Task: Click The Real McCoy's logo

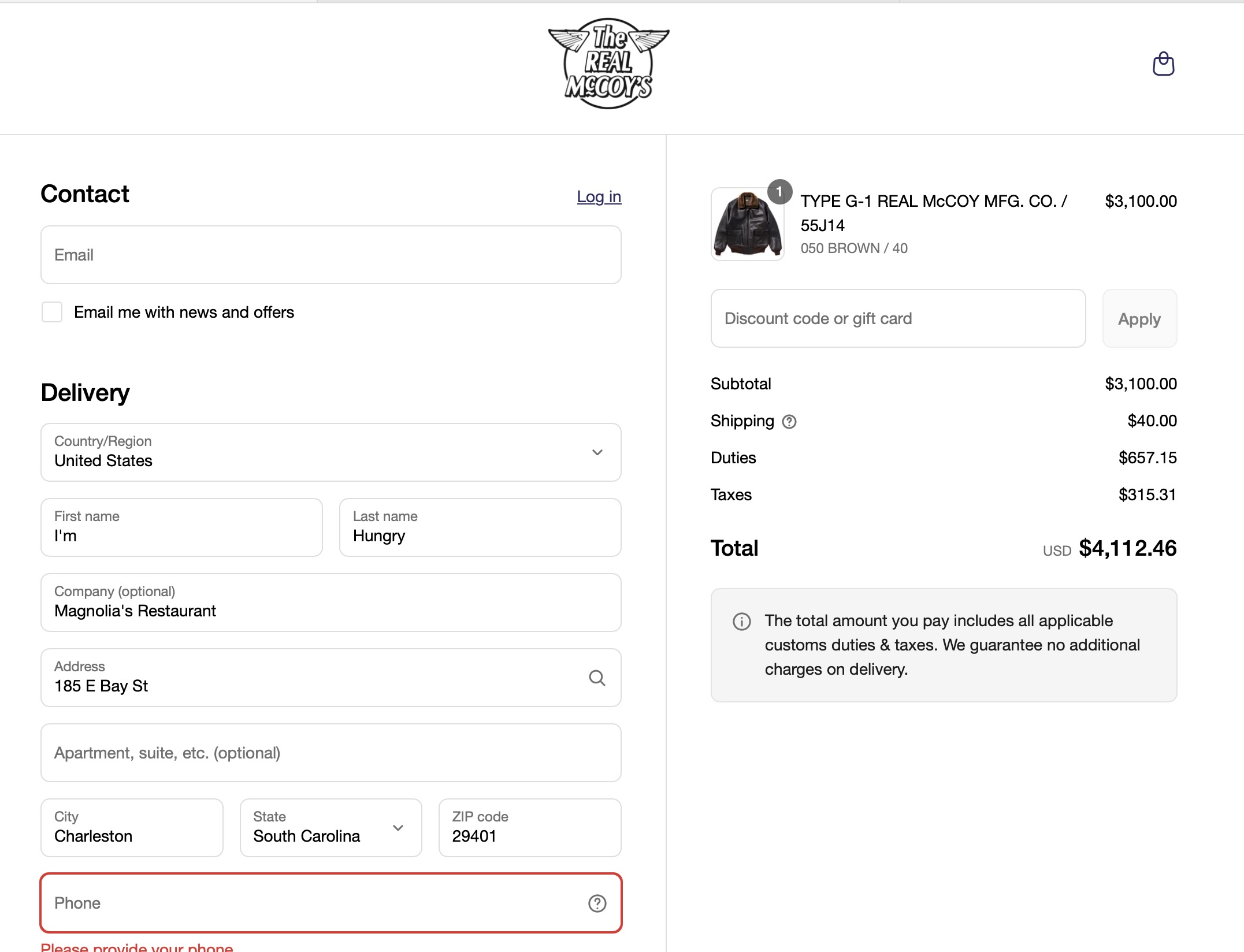Action: pos(608,64)
